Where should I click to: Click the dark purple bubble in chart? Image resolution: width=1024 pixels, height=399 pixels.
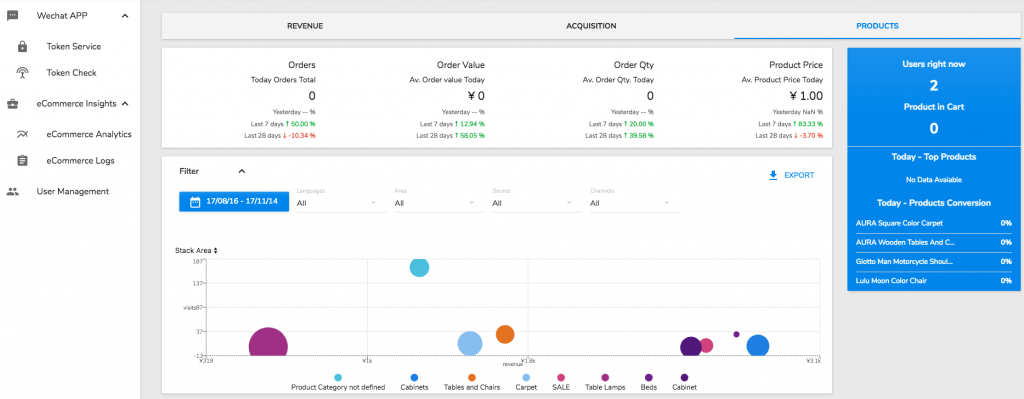click(x=691, y=347)
